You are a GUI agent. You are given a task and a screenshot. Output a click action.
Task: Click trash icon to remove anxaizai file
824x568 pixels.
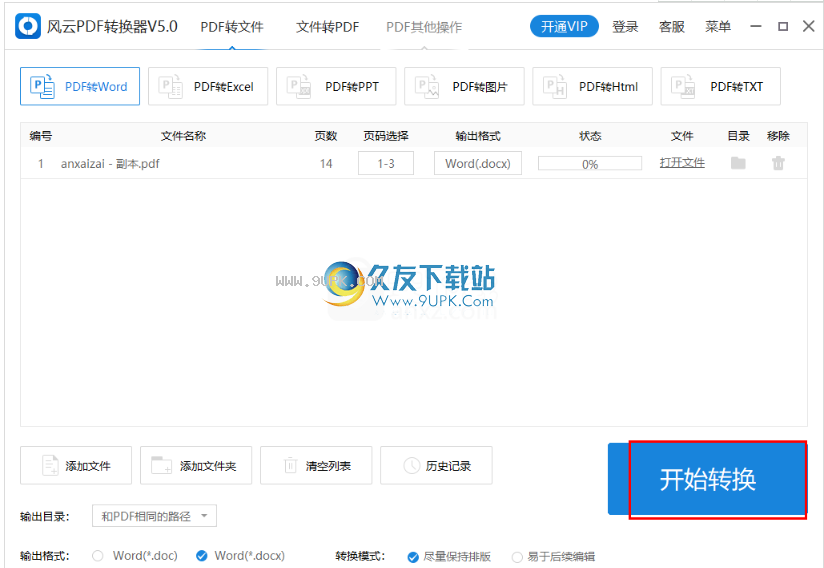pos(778,163)
